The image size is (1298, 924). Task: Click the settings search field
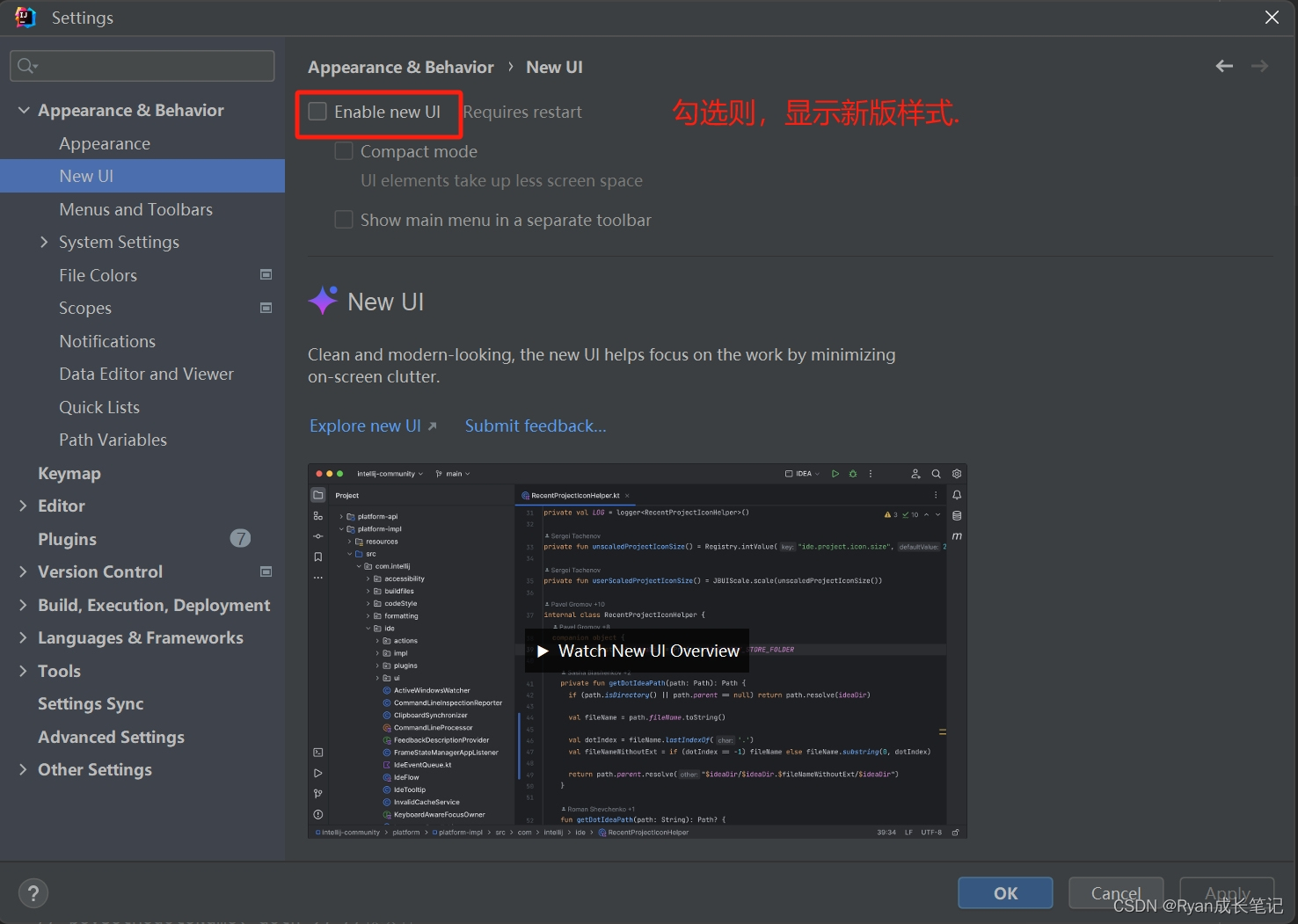pyautogui.click(x=142, y=66)
